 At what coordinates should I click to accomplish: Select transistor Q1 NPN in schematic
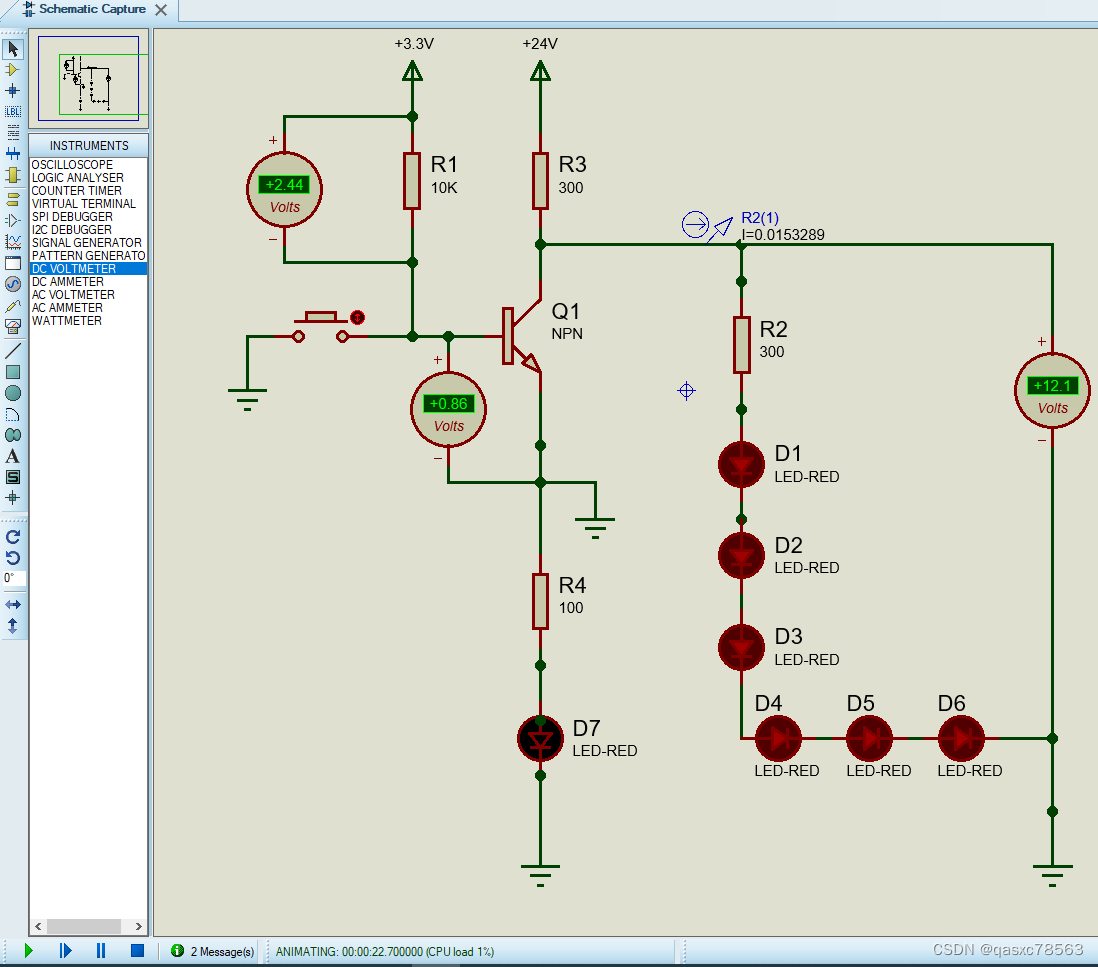pos(522,336)
